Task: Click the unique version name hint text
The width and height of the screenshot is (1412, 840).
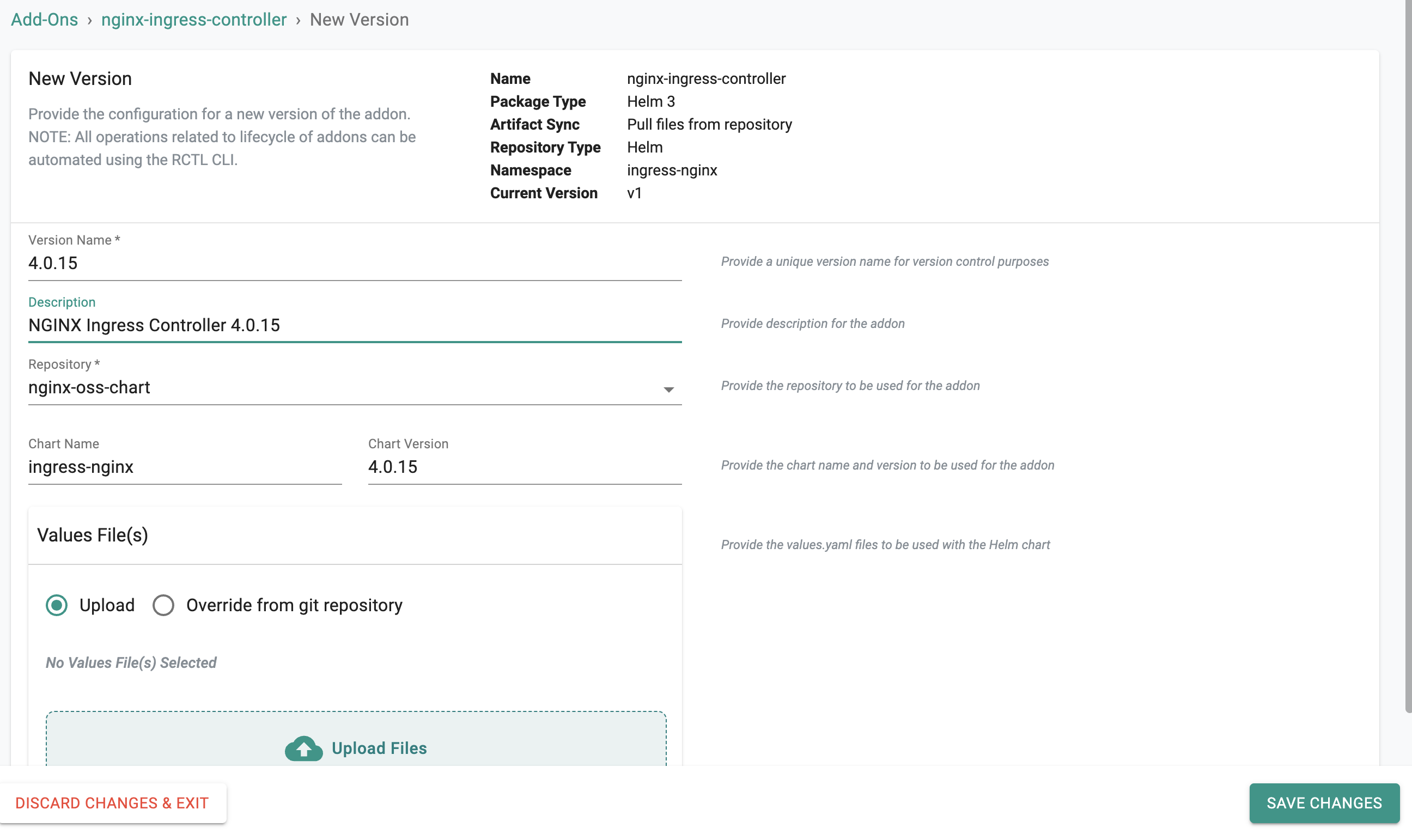Action: point(885,261)
